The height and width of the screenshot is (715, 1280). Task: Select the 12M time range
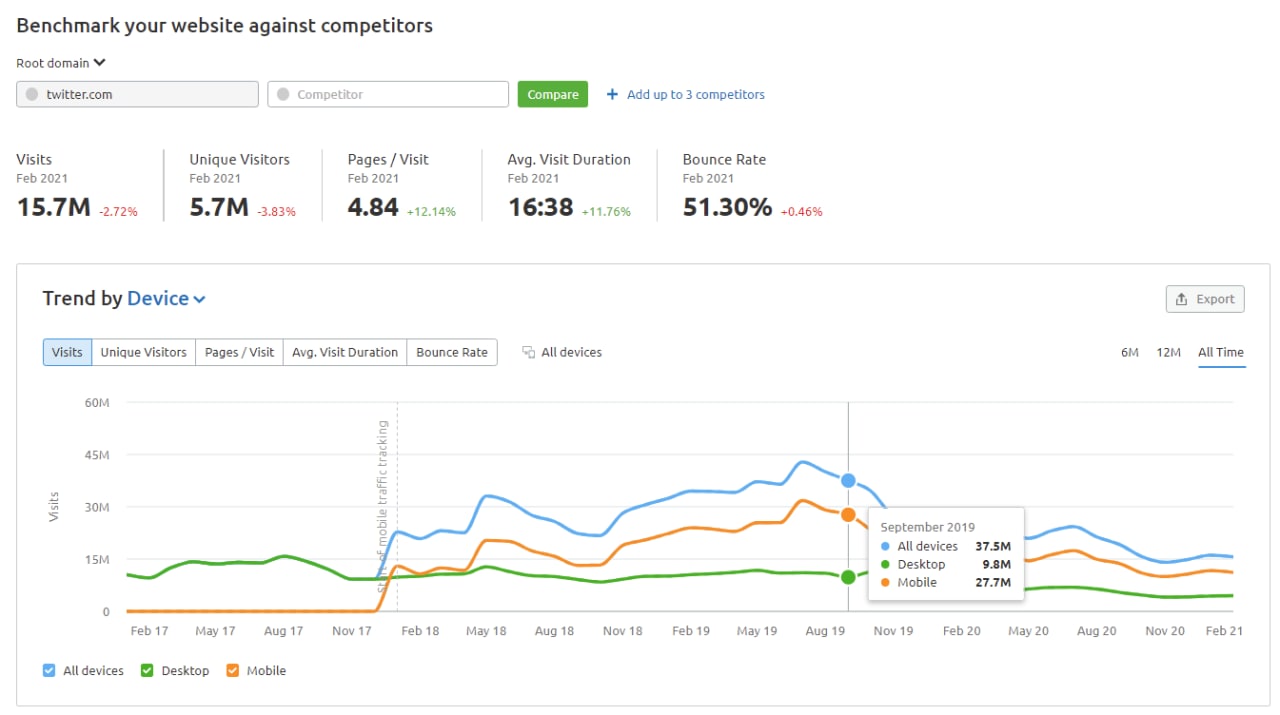click(x=1168, y=352)
